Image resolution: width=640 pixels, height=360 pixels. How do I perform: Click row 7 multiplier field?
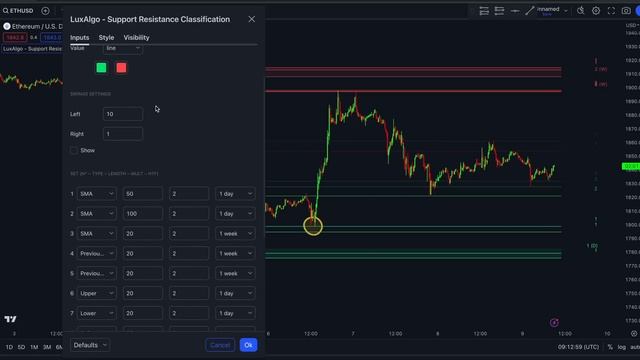point(189,313)
